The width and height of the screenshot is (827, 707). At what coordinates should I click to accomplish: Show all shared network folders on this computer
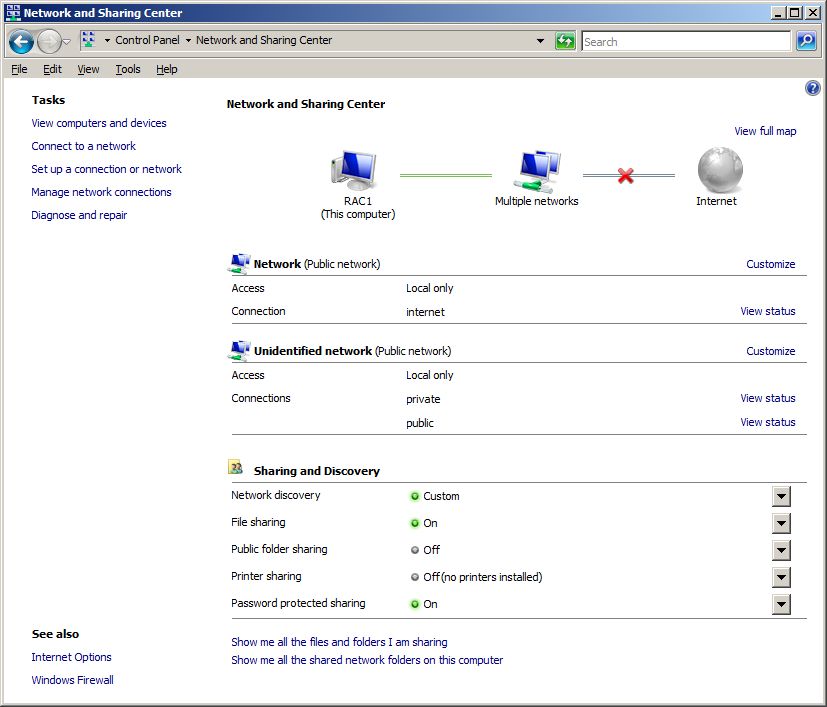367,660
